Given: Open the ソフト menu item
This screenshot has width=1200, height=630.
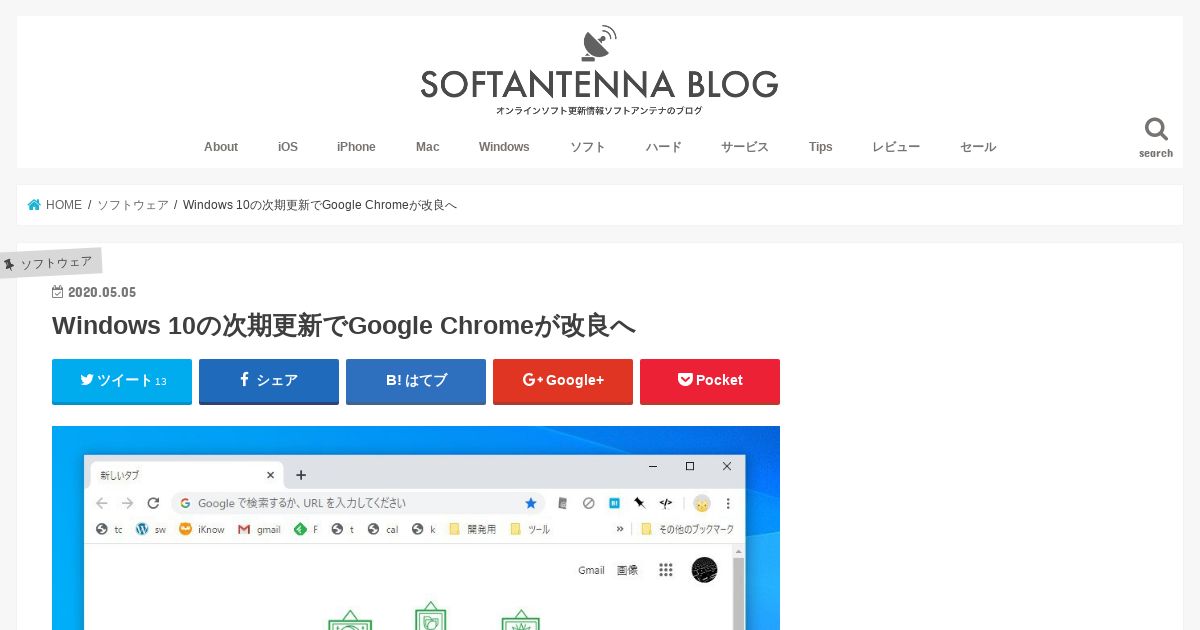Looking at the screenshot, I should click(x=588, y=147).
